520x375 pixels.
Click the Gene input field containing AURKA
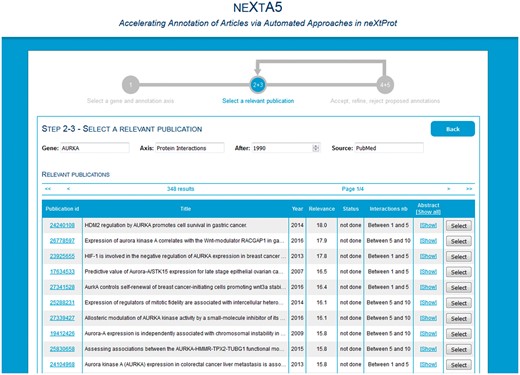(x=95, y=148)
